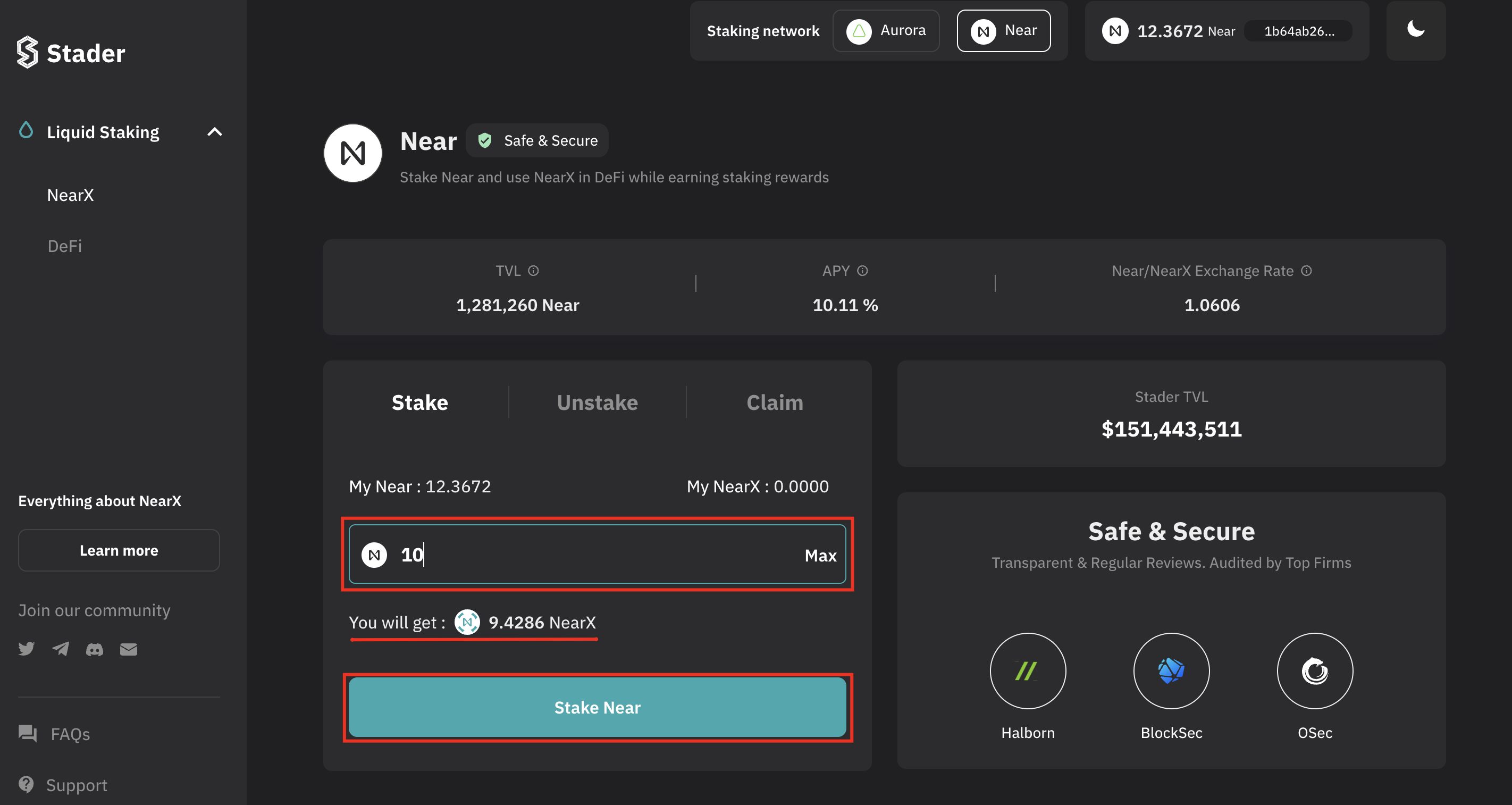Open the Twitter community link
1512x805 pixels.
click(x=27, y=649)
